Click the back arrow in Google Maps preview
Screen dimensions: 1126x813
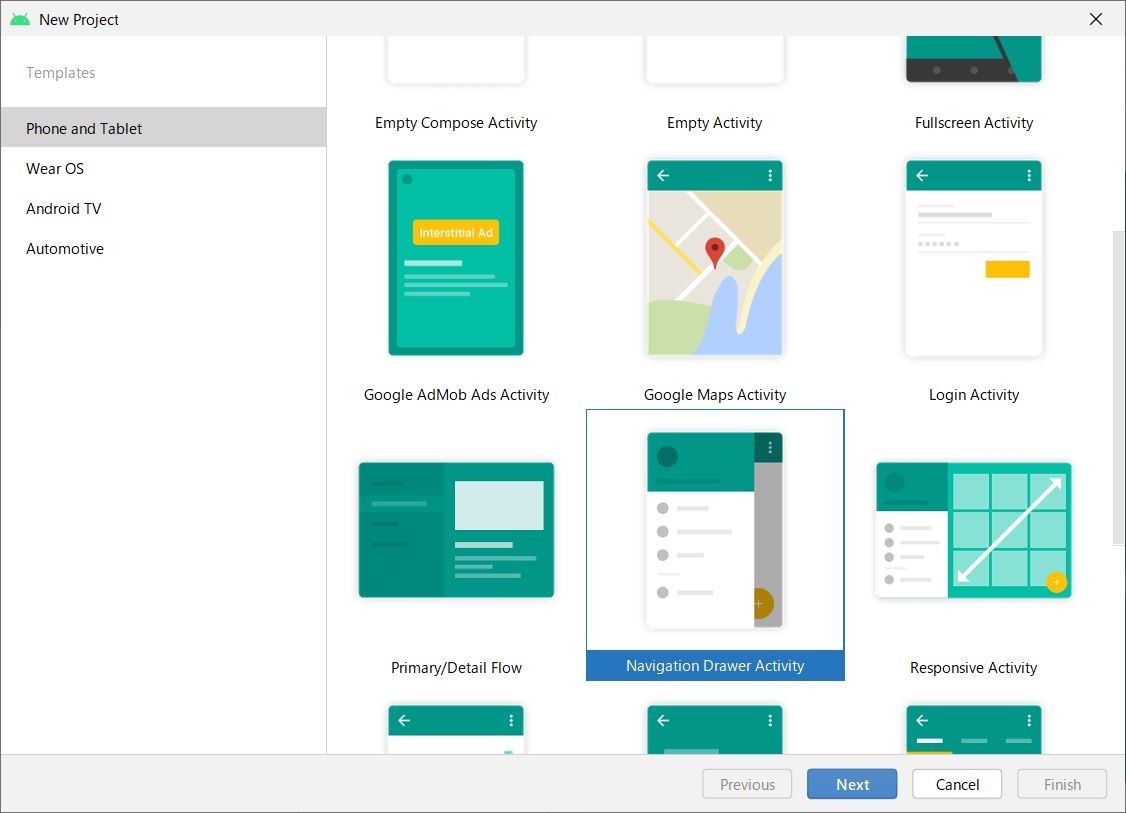[x=663, y=175]
